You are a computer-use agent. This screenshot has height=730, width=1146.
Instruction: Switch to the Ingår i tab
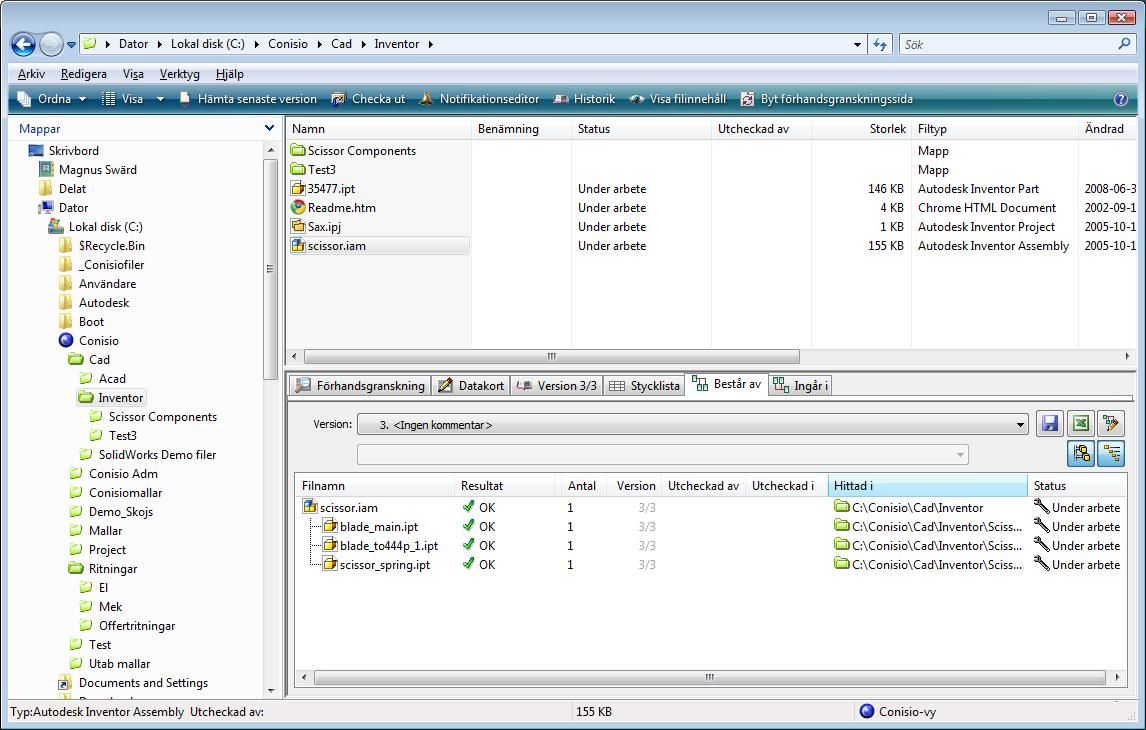tap(800, 385)
